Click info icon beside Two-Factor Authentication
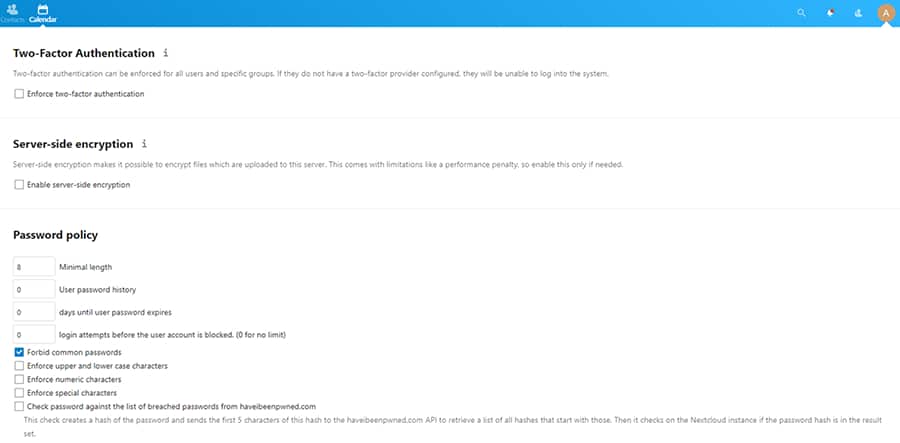This screenshot has width=900, height=443. 165,53
